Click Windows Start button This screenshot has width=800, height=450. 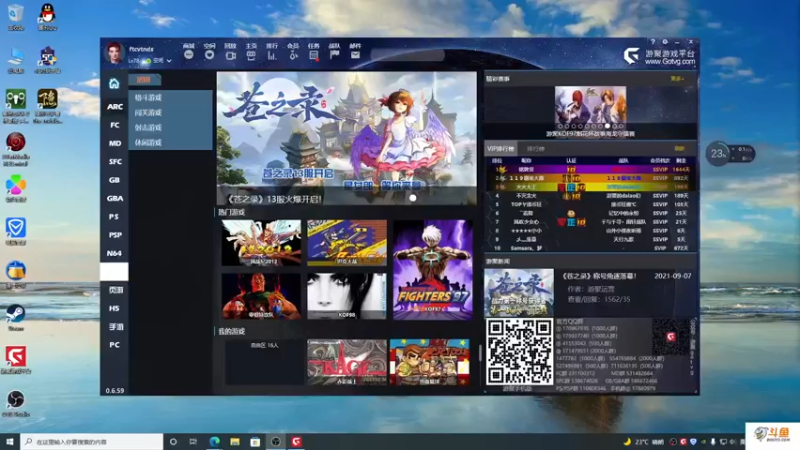coord(10,441)
